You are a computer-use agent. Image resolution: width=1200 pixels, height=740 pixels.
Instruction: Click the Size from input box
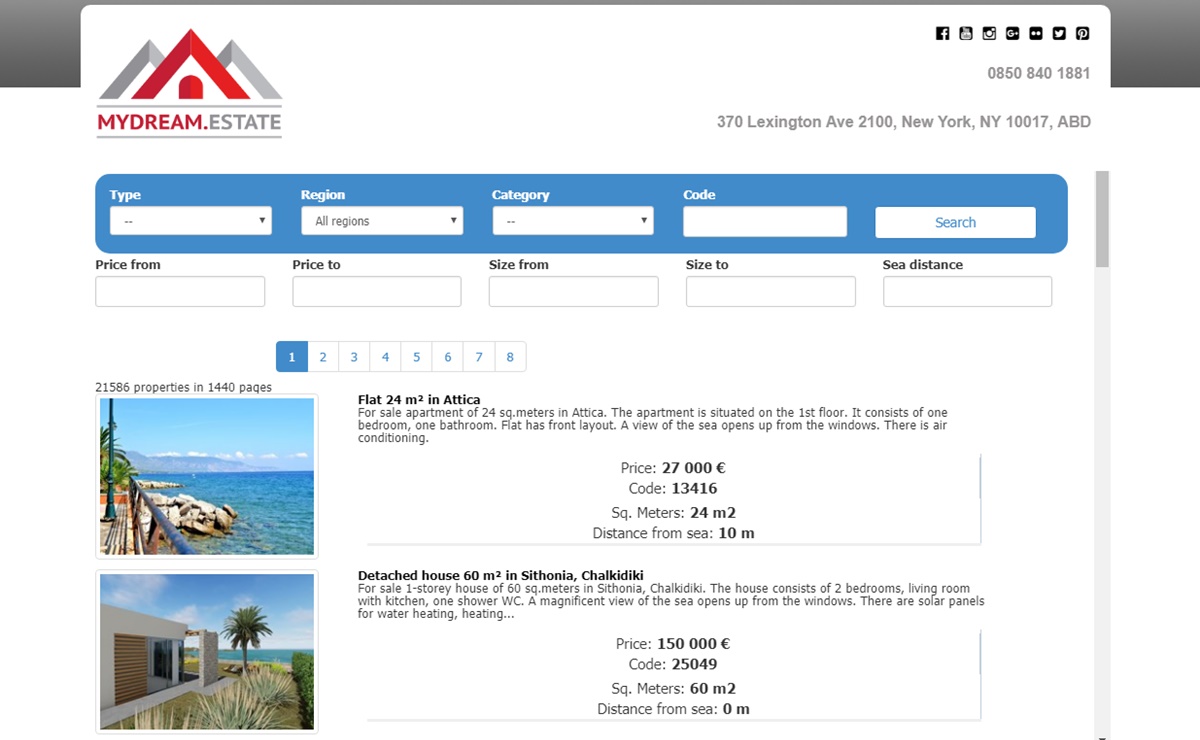[574, 291]
